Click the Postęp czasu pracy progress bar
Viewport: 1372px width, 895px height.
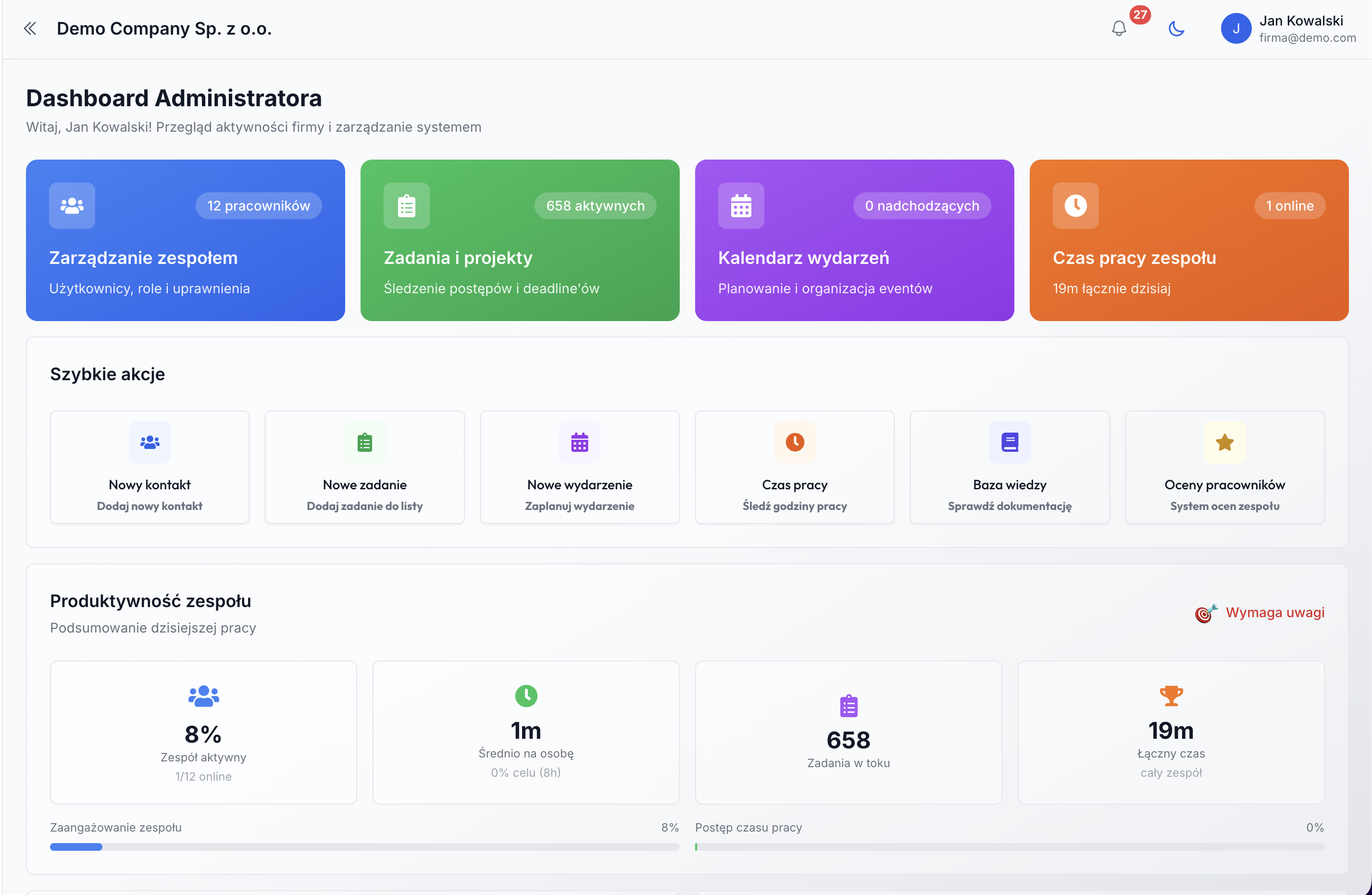[x=1009, y=846]
